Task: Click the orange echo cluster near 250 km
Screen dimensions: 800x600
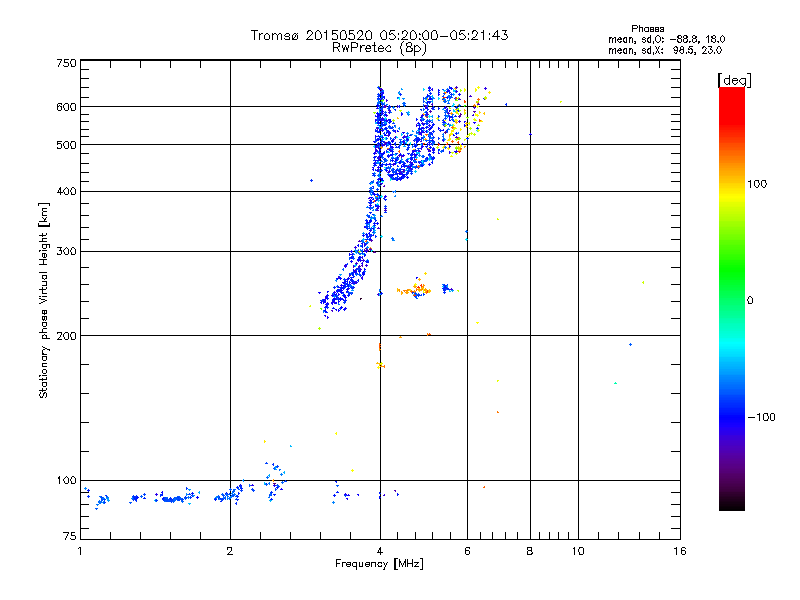Action: 414,289
